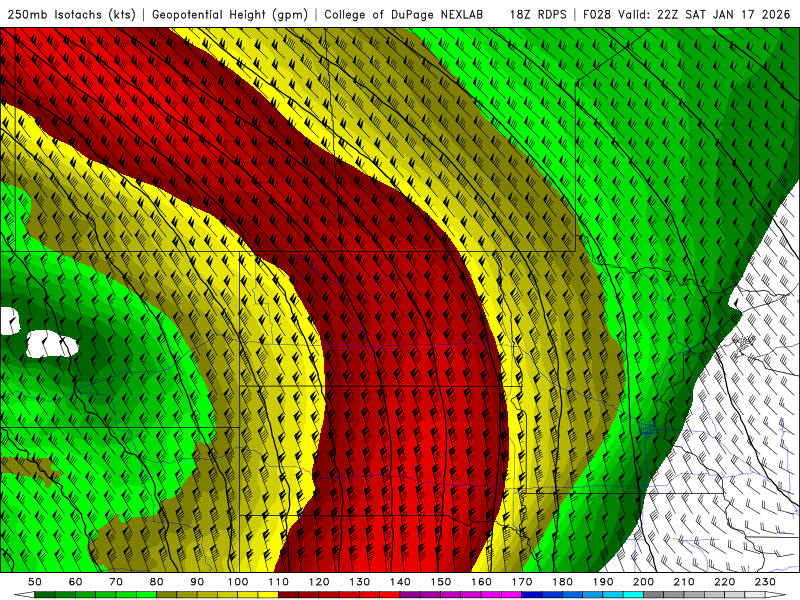Click the 'Geopotential Height (gpm)' header text
Viewport: 800px width, 600px height.
(x=230, y=14)
